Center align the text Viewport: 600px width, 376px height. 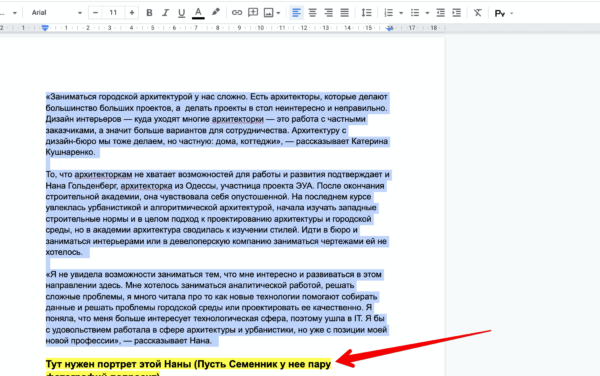tap(313, 13)
